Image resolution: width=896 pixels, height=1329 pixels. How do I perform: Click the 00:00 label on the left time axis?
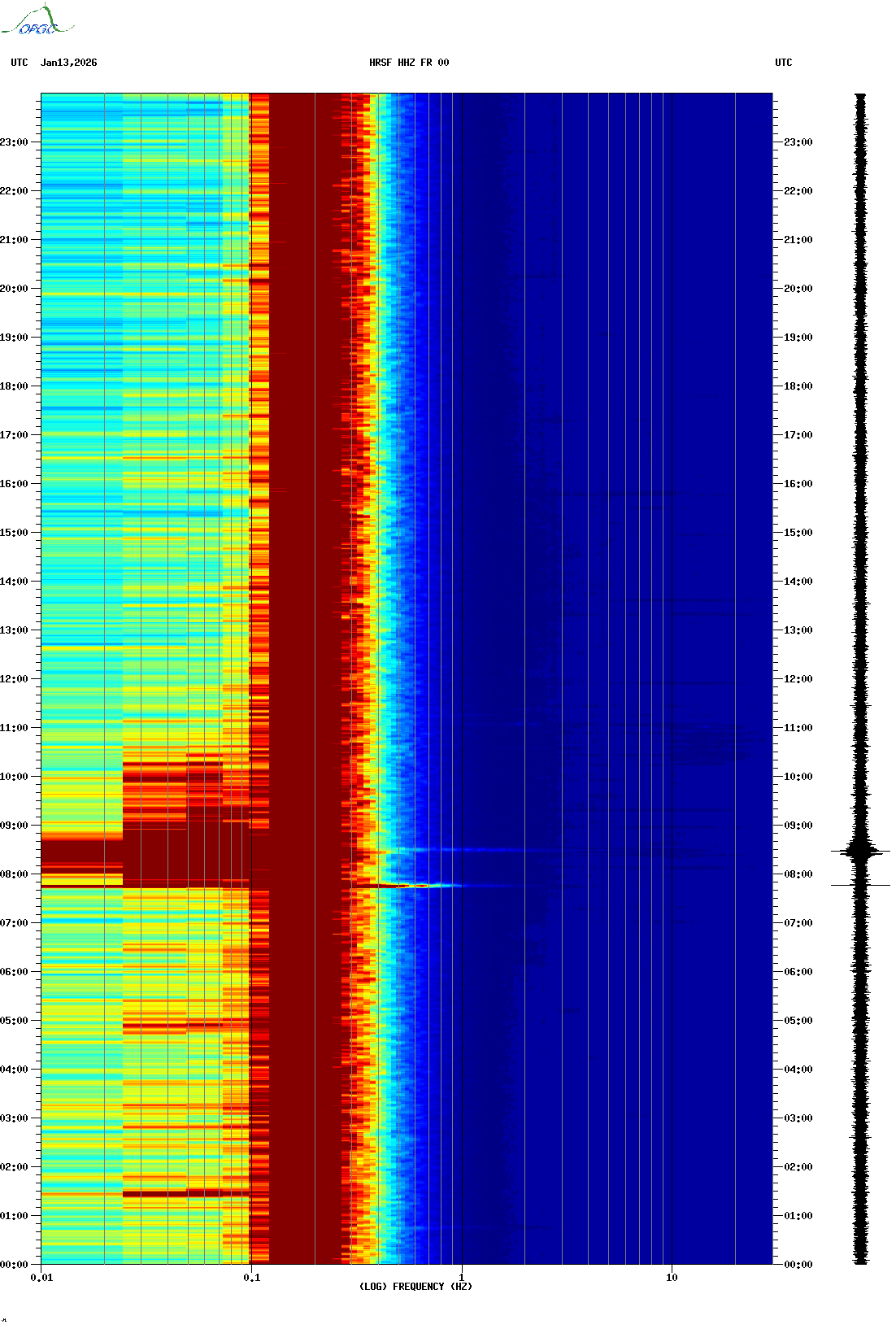[14, 1265]
